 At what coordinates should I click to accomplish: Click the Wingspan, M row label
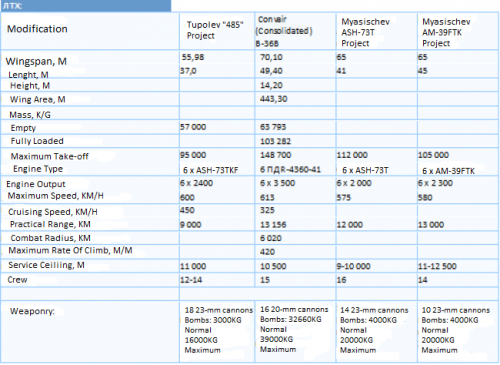[x=36, y=61]
